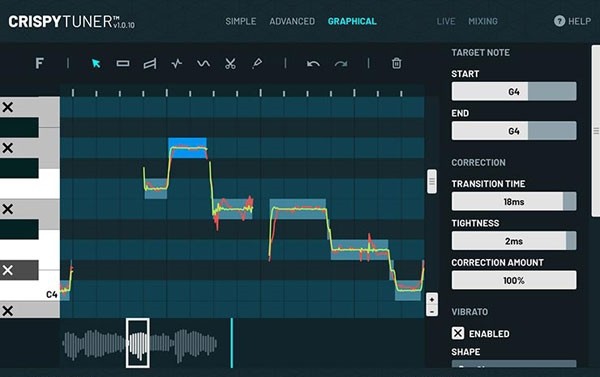Click the CrispyTuner logo
600x377 pixels.
[72, 22]
